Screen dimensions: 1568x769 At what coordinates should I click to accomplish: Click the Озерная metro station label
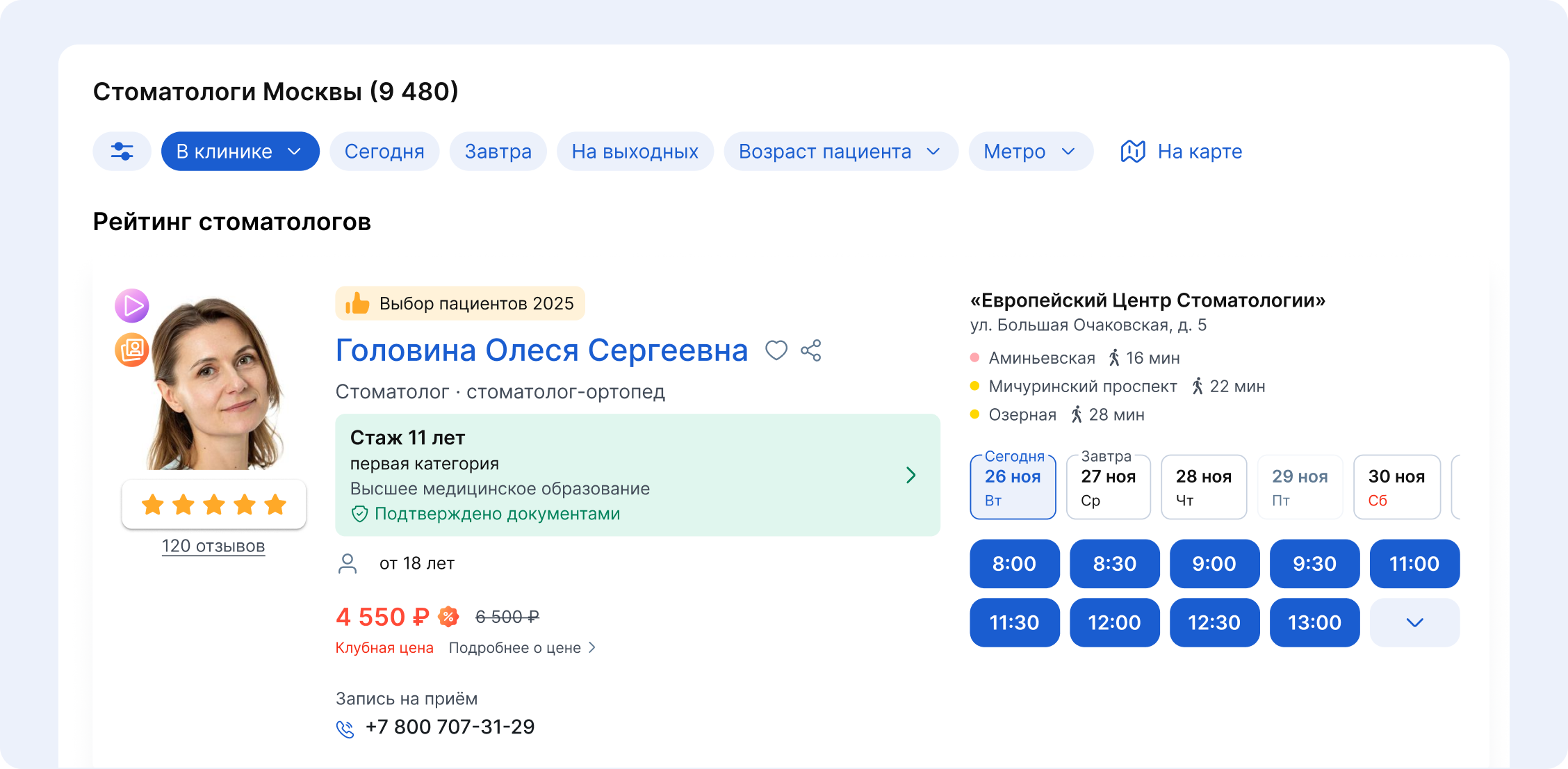pyautogui.click(x=1022, y=415)
